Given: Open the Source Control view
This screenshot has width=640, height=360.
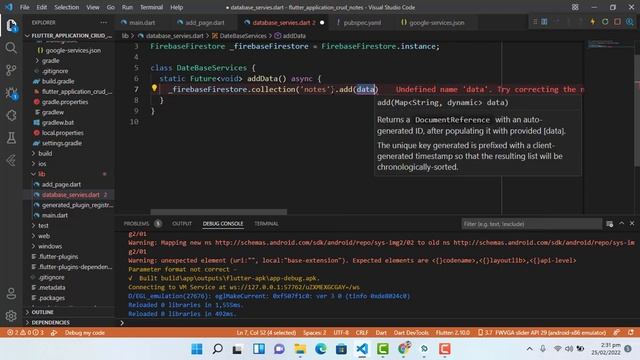Looking at the screenshot, I should 11,70.
